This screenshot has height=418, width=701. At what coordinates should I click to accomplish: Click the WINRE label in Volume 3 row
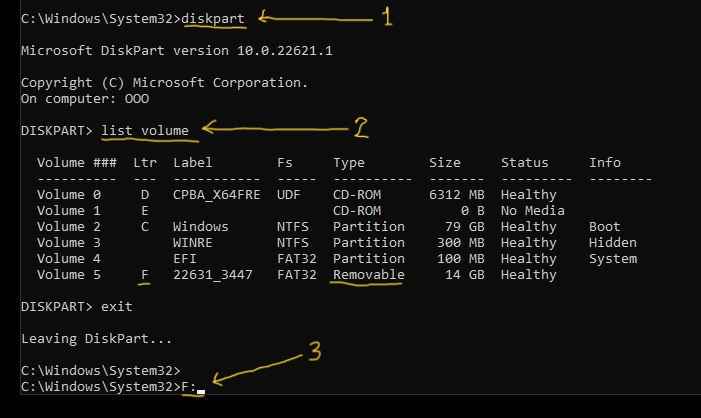193,243
